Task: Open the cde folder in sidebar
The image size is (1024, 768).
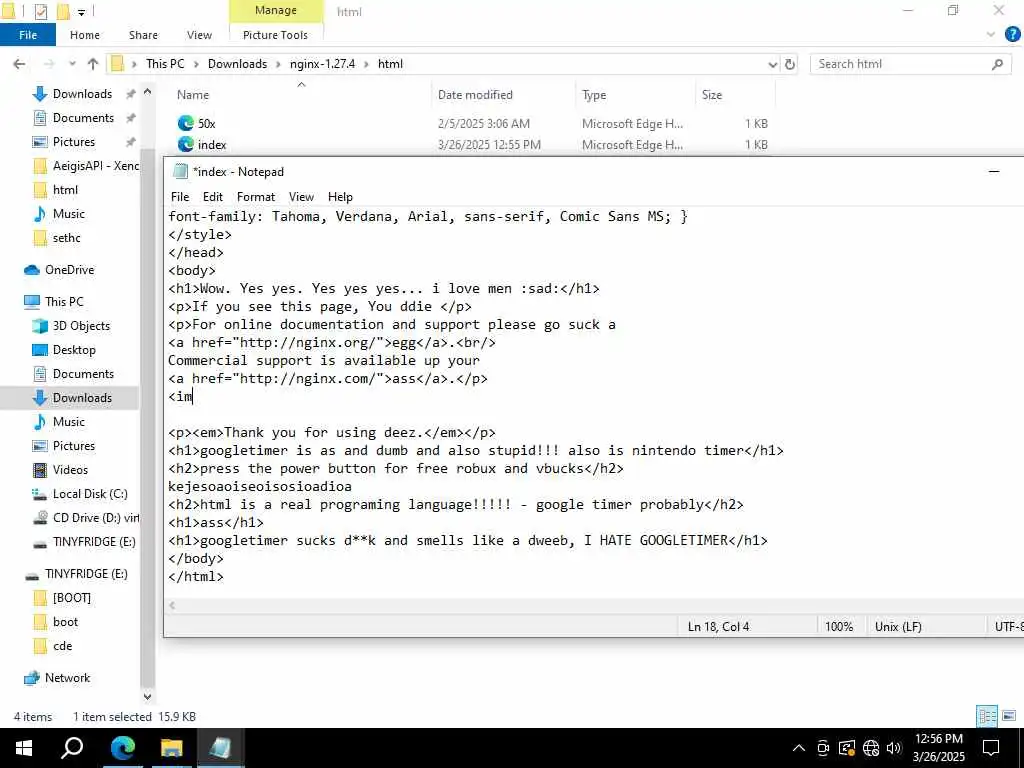Action: click(x=63, y=647)
